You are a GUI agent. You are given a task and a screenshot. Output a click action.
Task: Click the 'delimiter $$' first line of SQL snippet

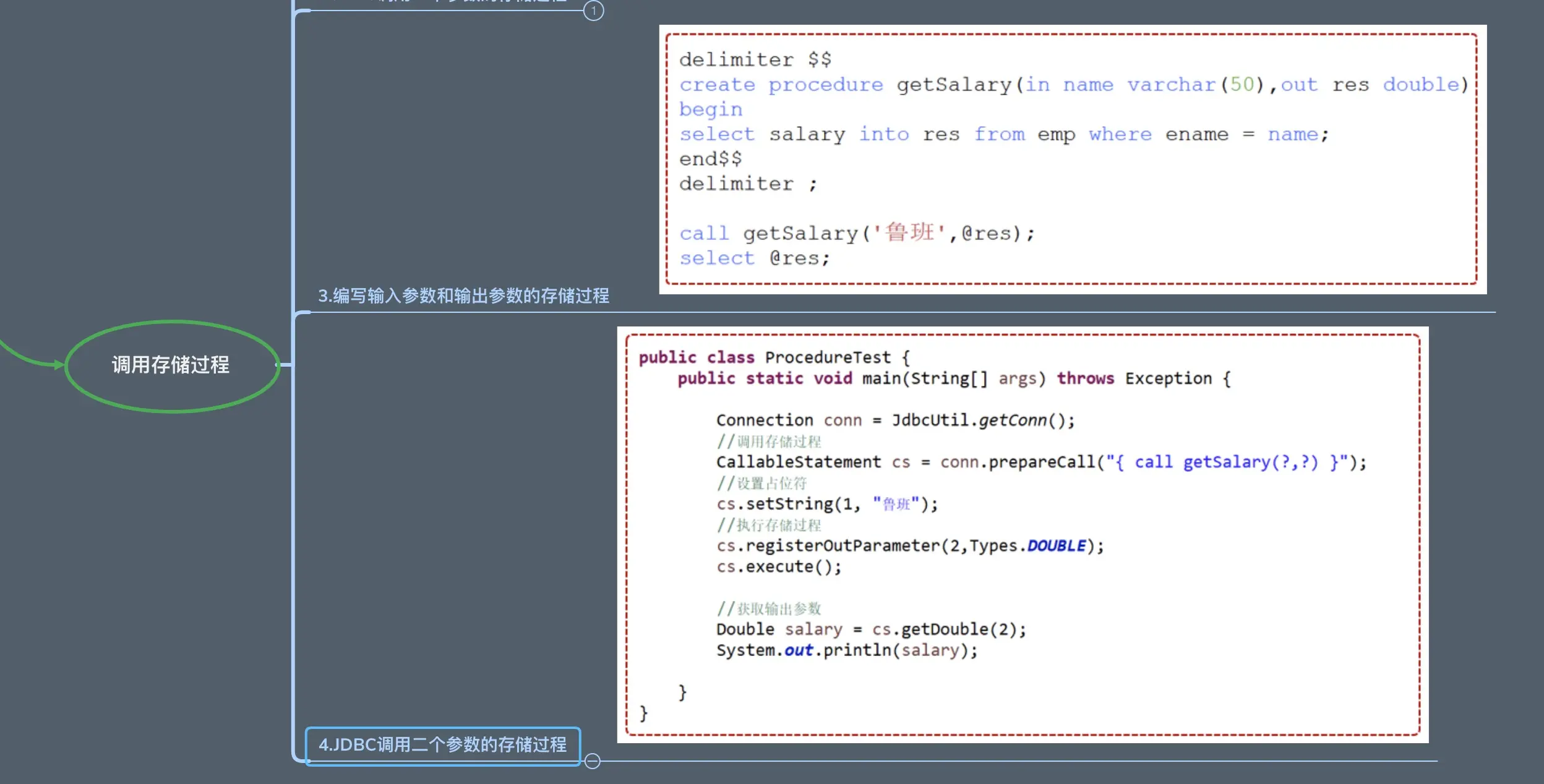point(755,60)
